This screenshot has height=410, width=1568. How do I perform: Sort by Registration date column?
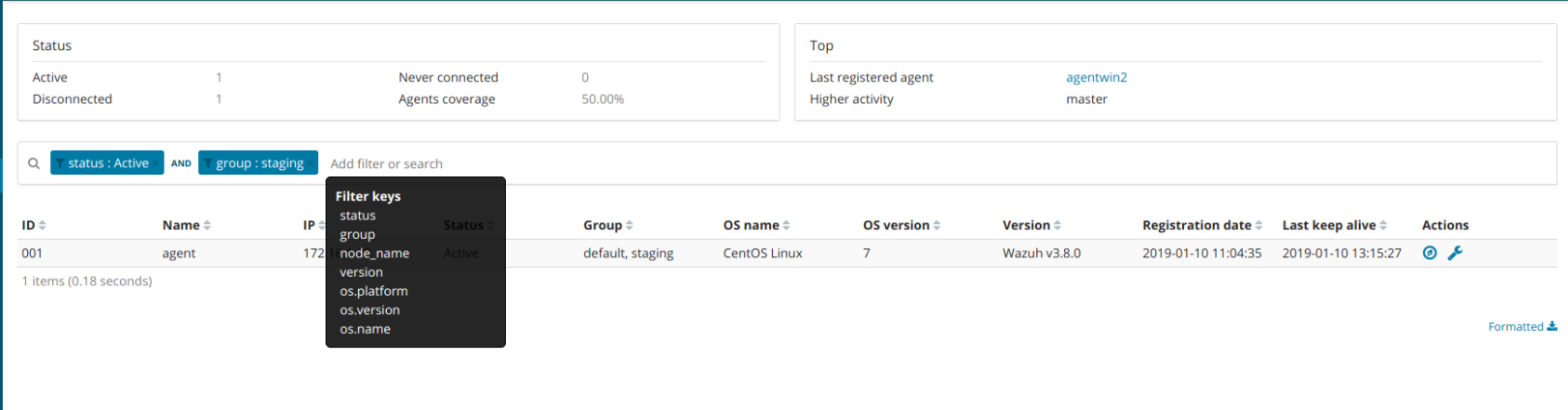coord(1201,225)
